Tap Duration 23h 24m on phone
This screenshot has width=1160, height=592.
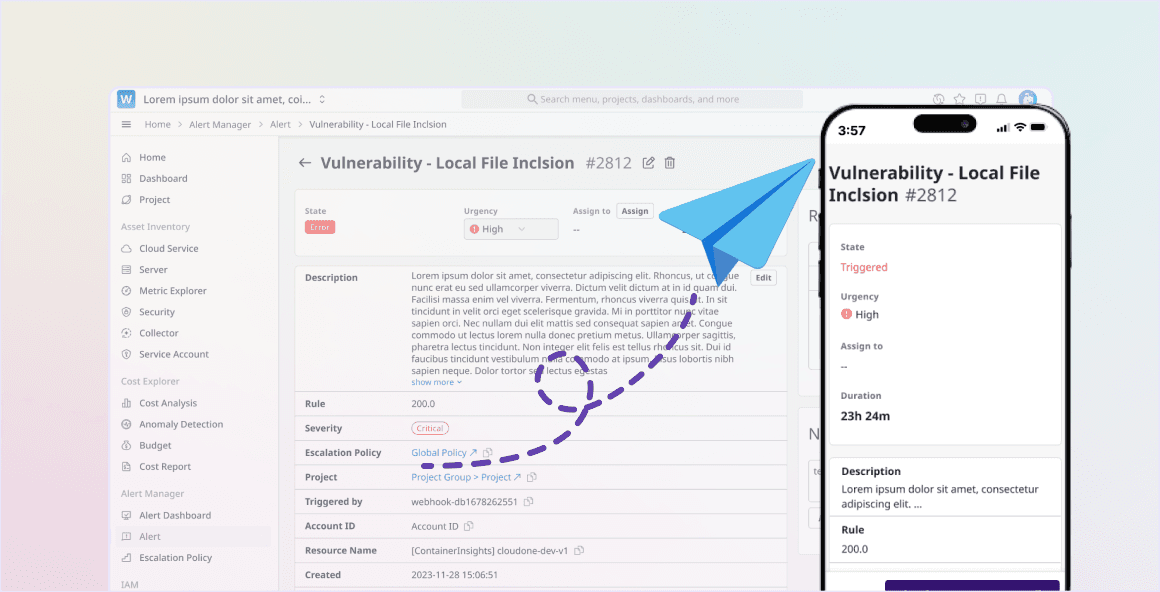point(865,416)
